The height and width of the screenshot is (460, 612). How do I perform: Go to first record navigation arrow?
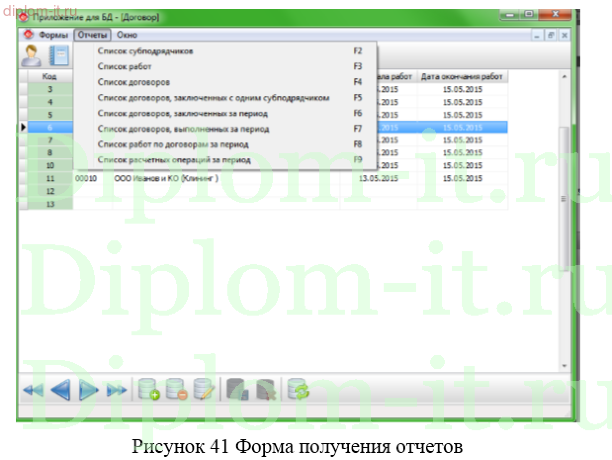(33, 389)
